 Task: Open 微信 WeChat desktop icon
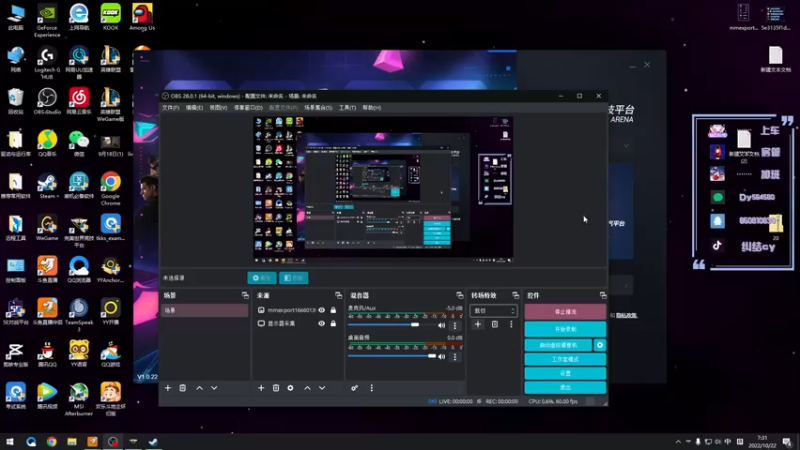point(79,143)
